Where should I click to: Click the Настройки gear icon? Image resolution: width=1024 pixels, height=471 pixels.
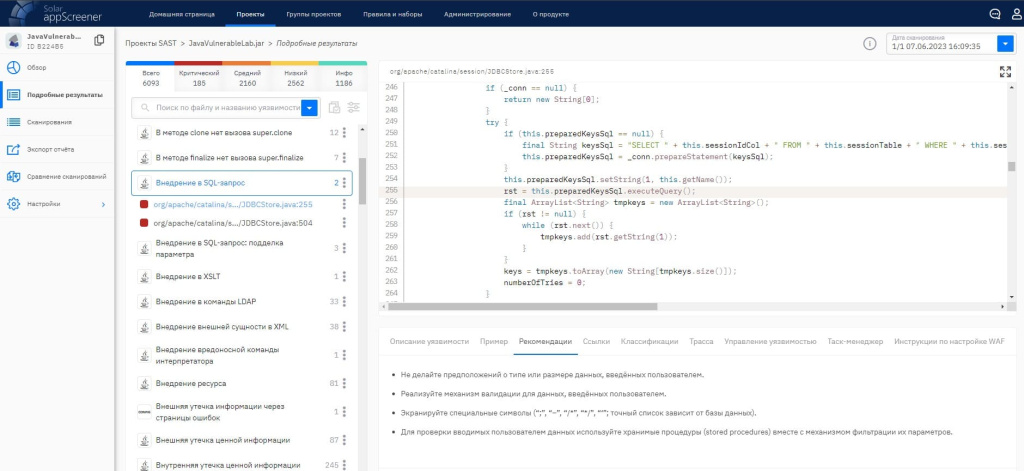13,204
